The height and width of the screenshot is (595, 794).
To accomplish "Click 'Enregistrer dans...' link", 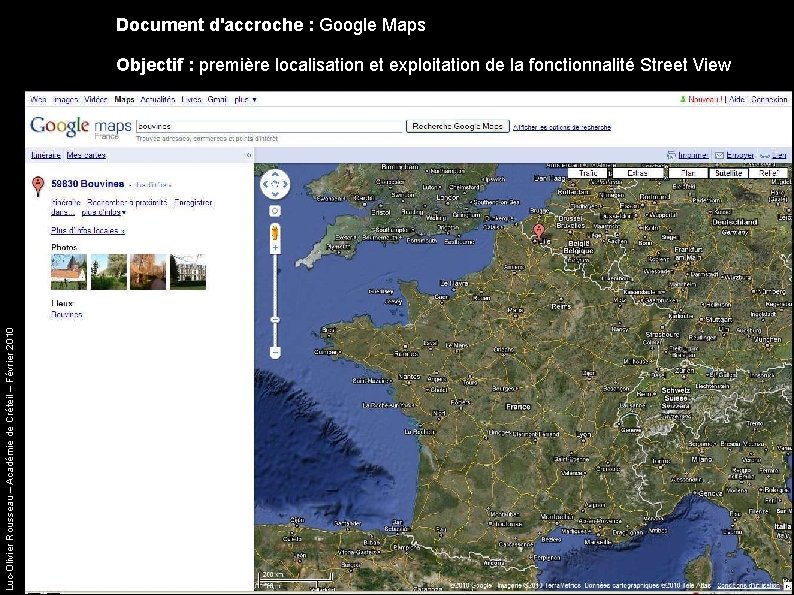I will (193, 203).
